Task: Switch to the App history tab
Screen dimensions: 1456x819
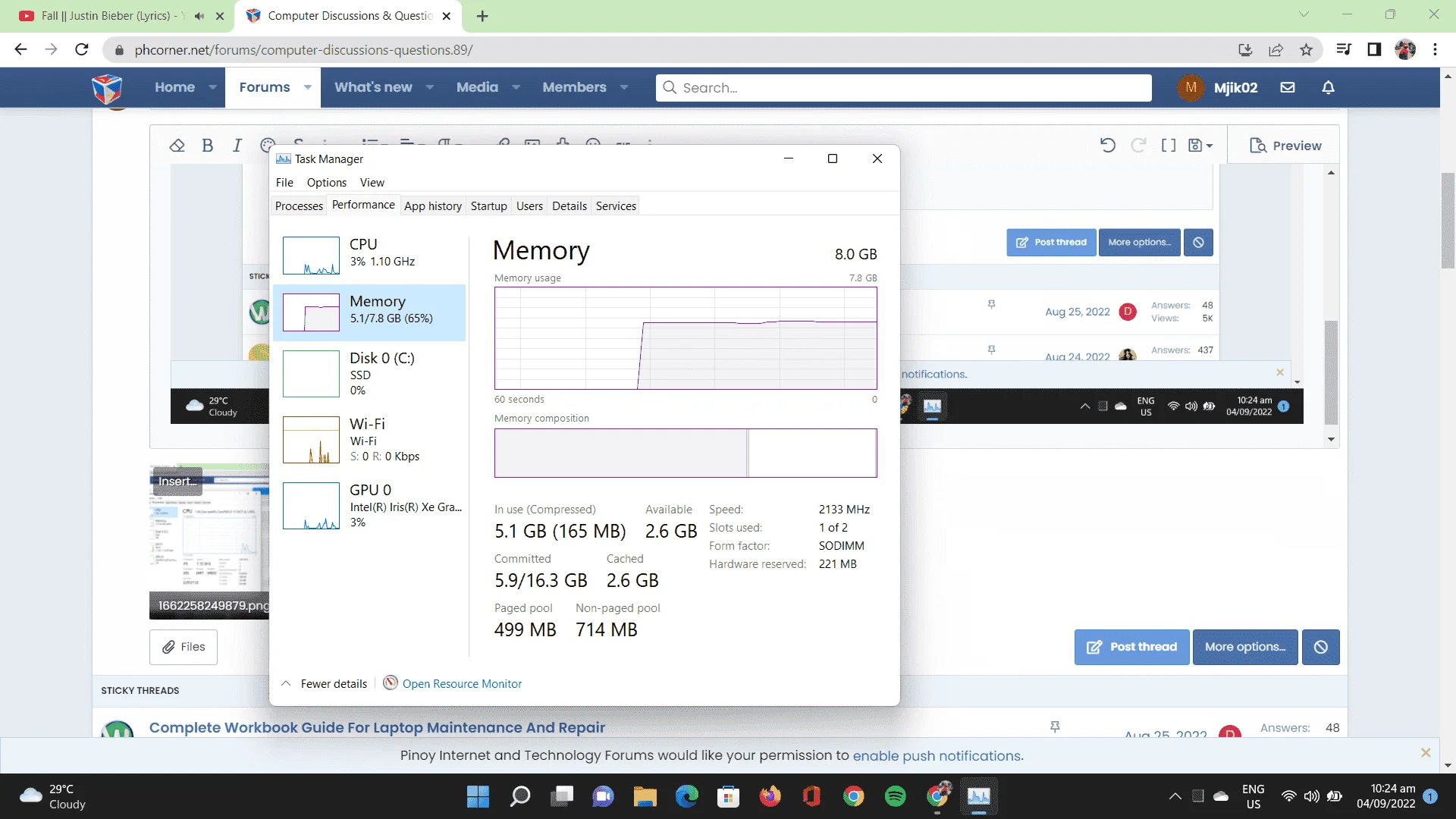Action: (433, 206)
